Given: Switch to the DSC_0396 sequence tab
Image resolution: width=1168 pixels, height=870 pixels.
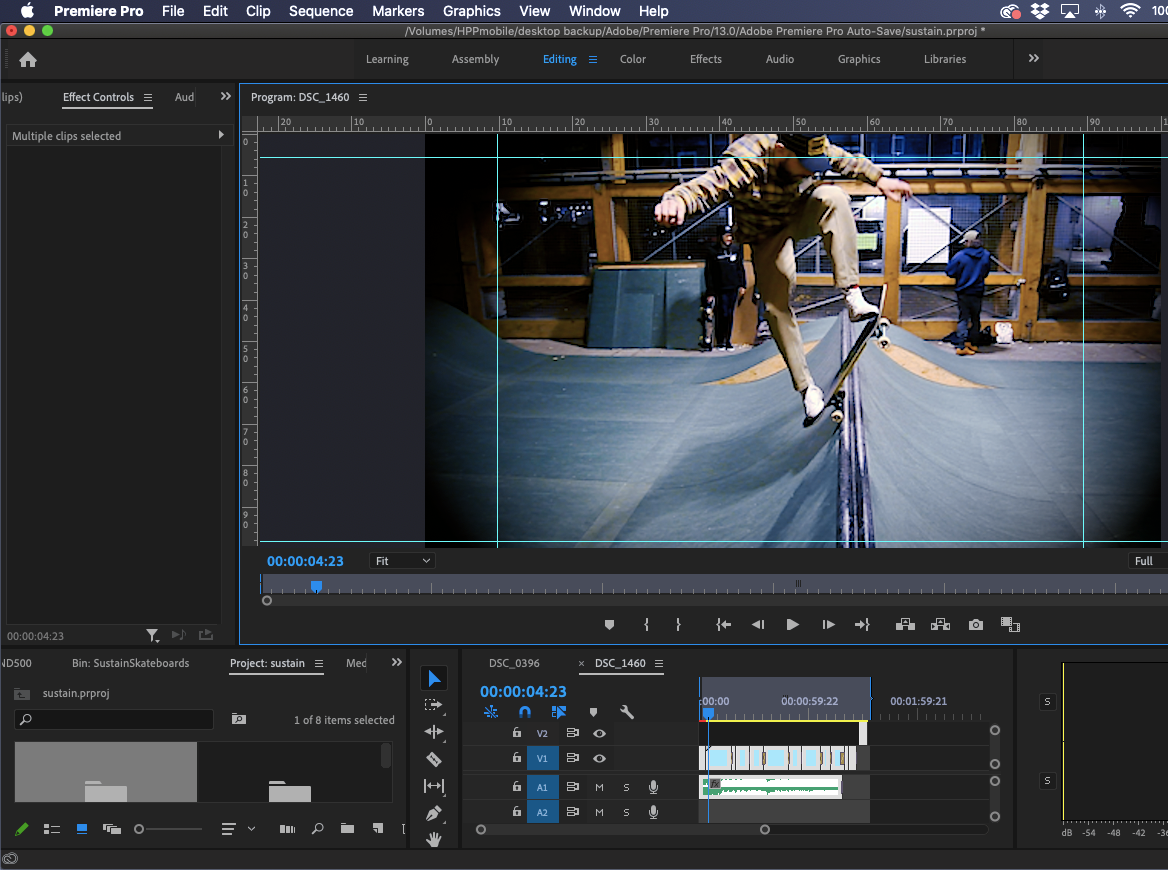Looking at the screenshot, I should tap(514, 663).
